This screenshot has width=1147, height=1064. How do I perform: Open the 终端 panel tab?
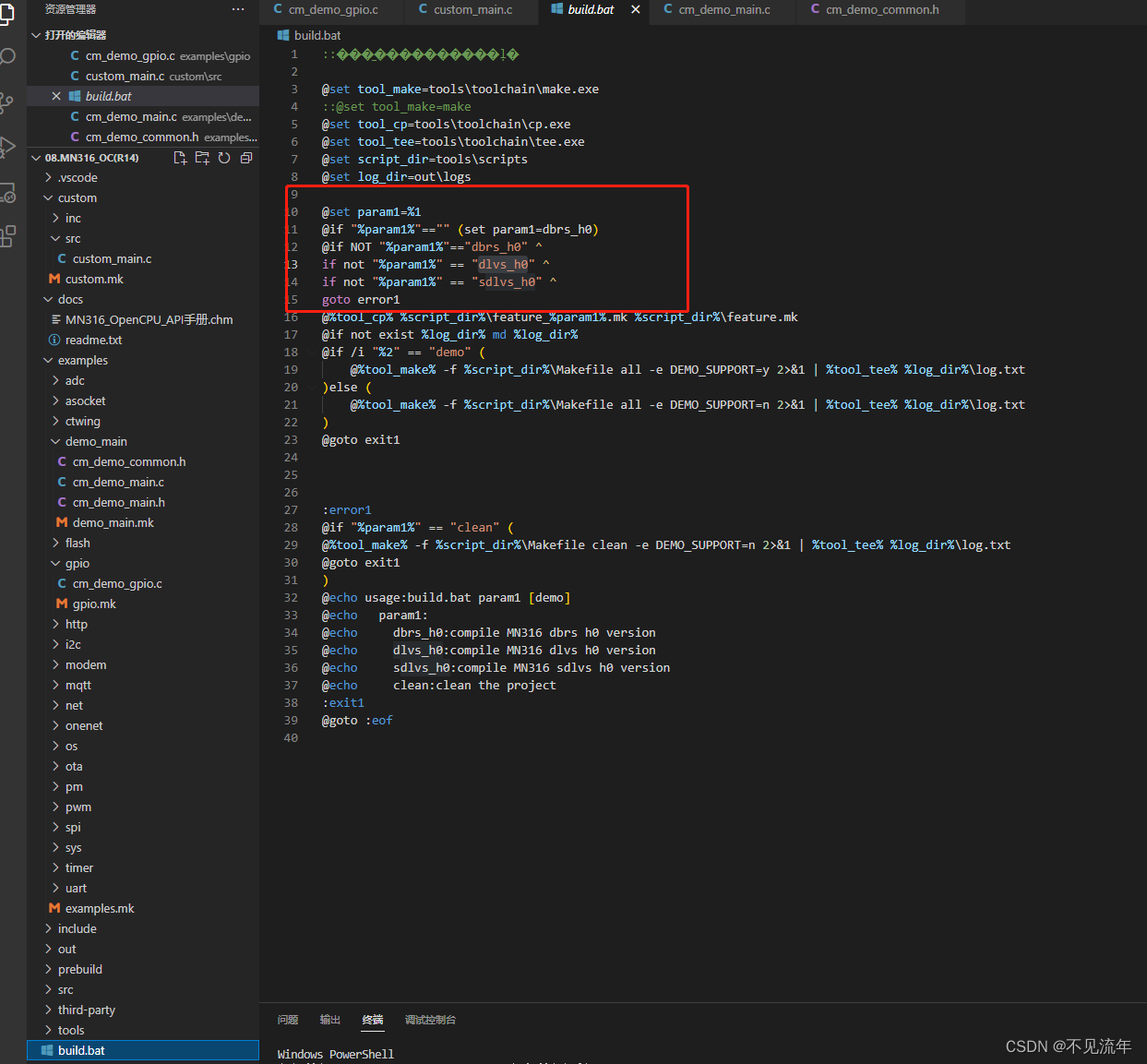(373, 1020)
